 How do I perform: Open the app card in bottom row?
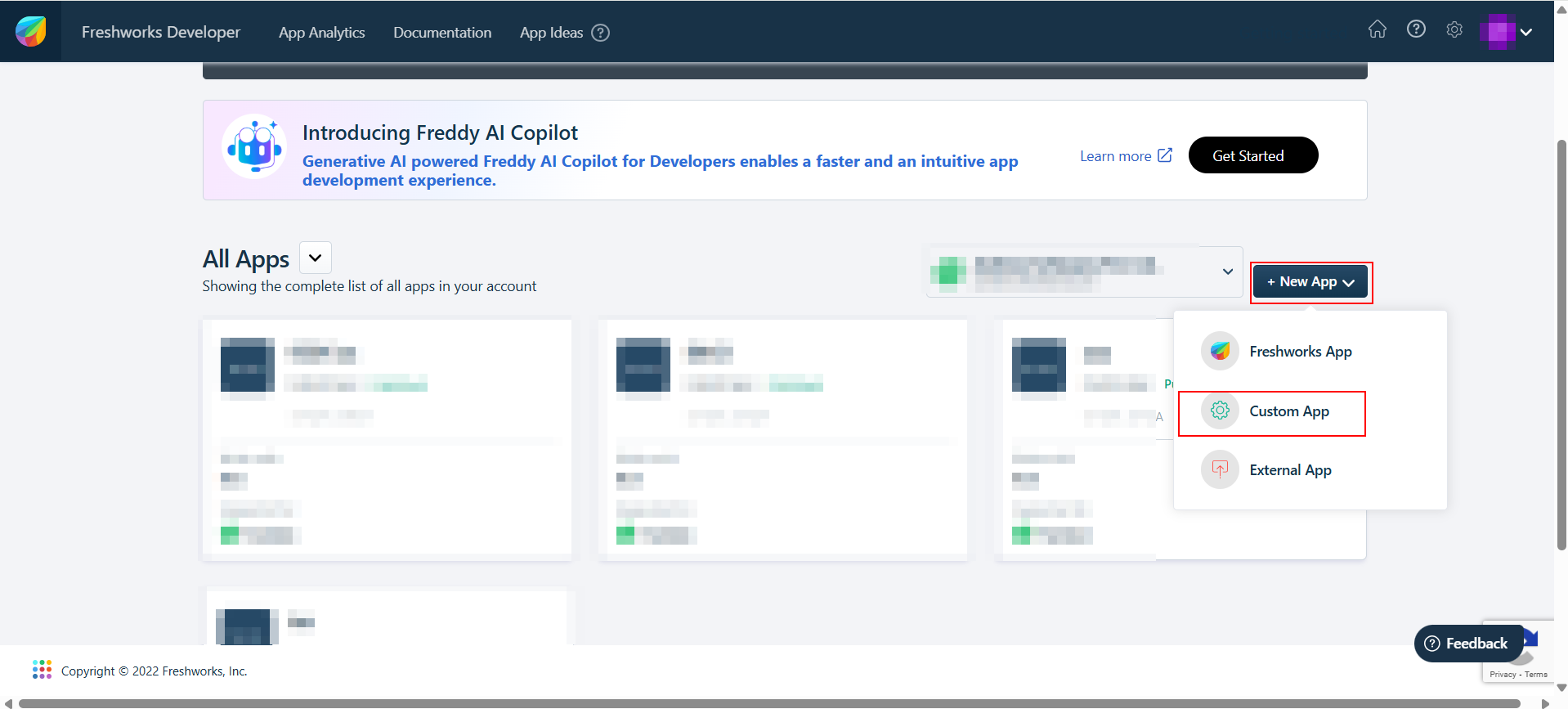[388, 616]
